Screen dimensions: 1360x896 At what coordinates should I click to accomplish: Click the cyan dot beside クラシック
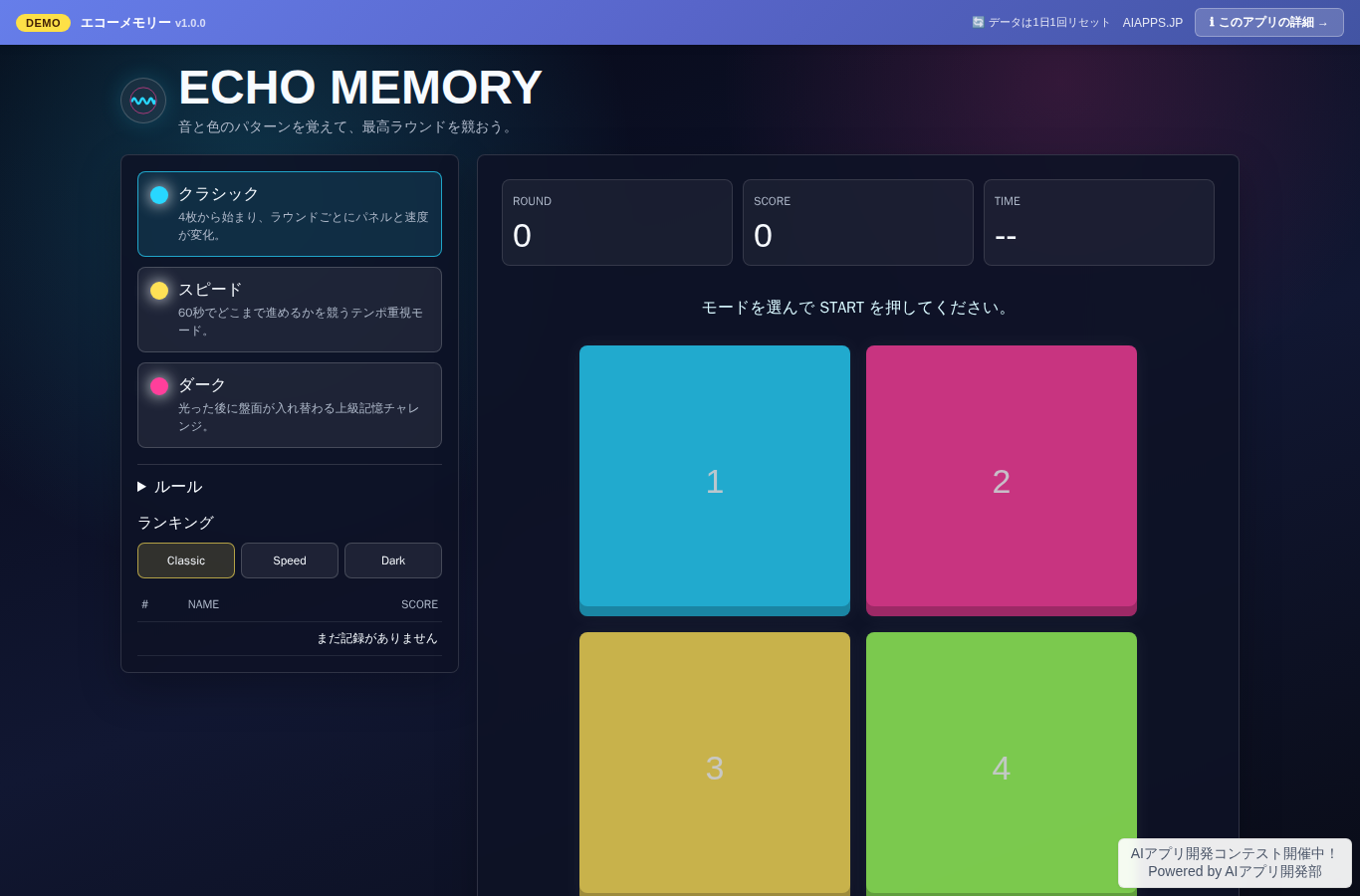[159, 195]
